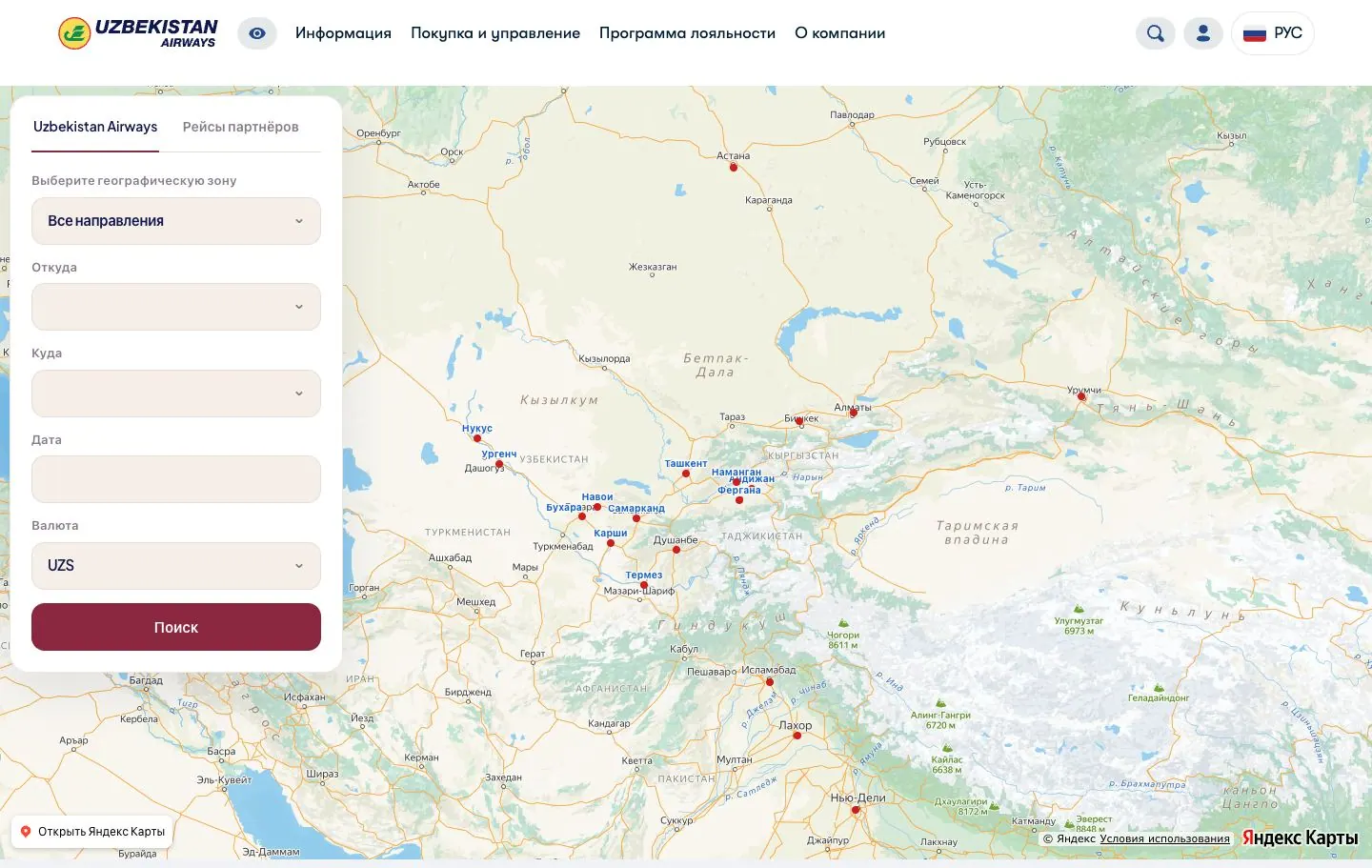
Task: Select the Фергана map marker
Action: click(x=739, y=500)
